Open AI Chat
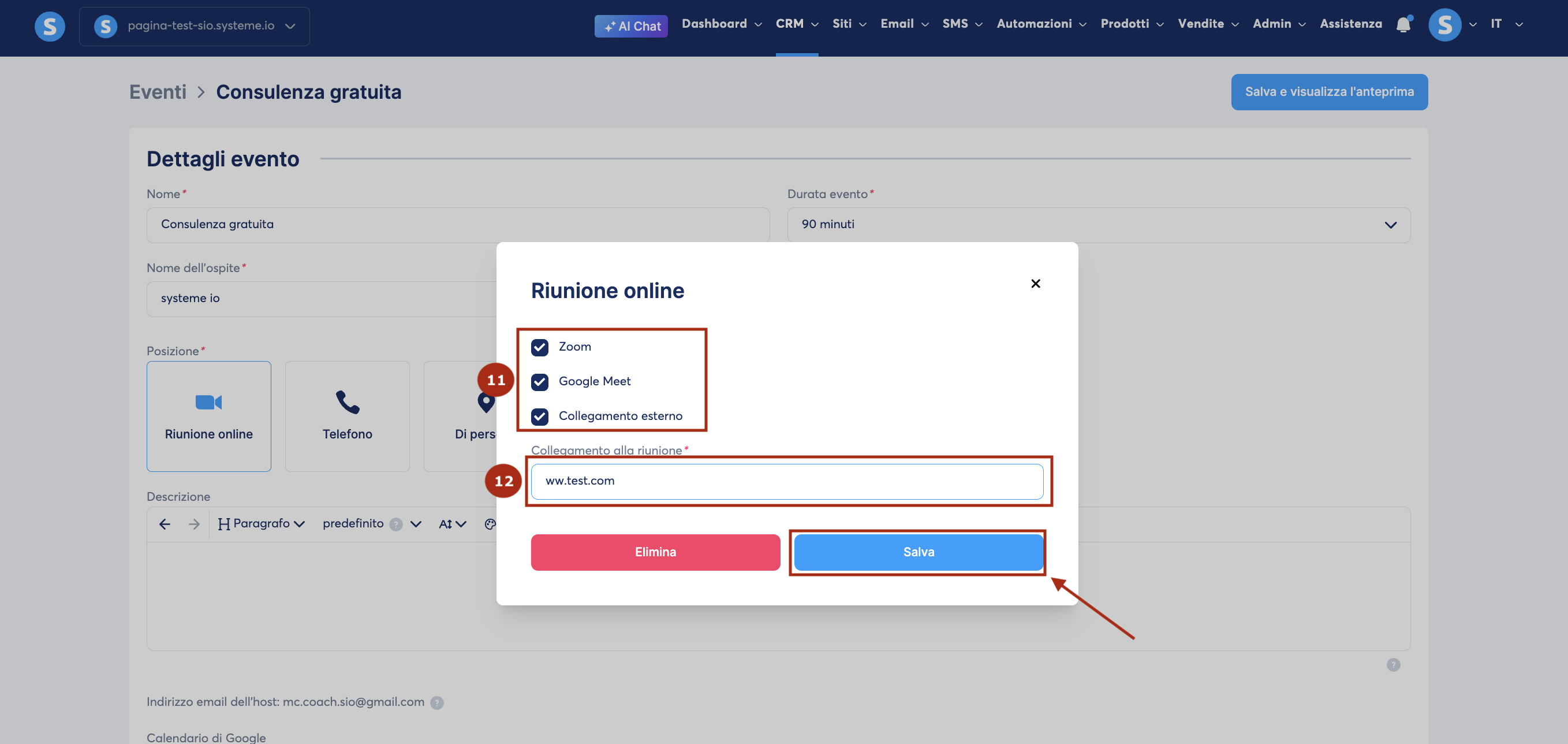The width and height of the screenshot is (1568, 744). point(631,26)
